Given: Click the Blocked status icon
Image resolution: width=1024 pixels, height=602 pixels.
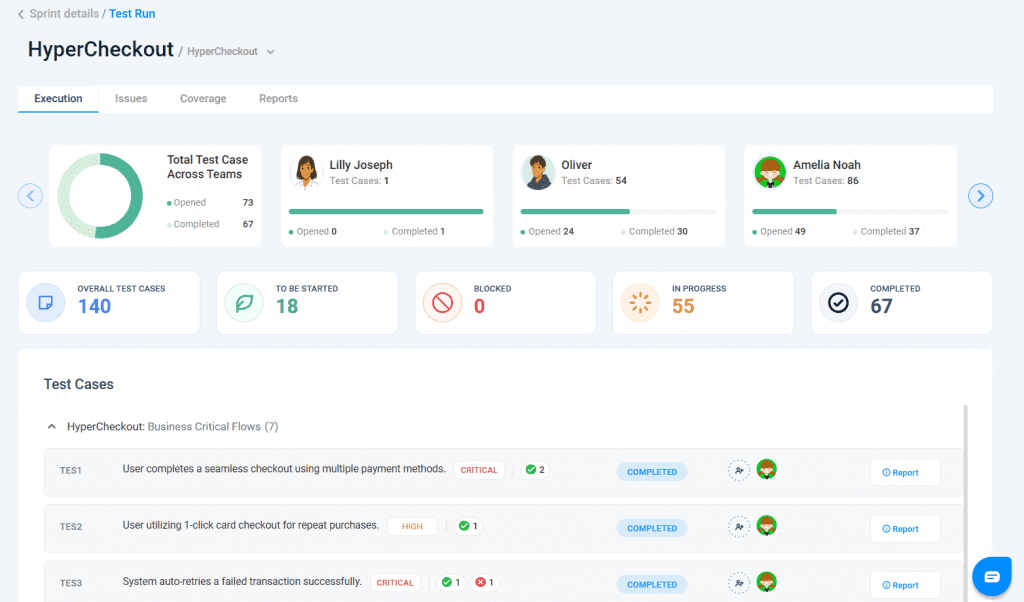Looking at the screenshot, I should [x=442, y=302].
